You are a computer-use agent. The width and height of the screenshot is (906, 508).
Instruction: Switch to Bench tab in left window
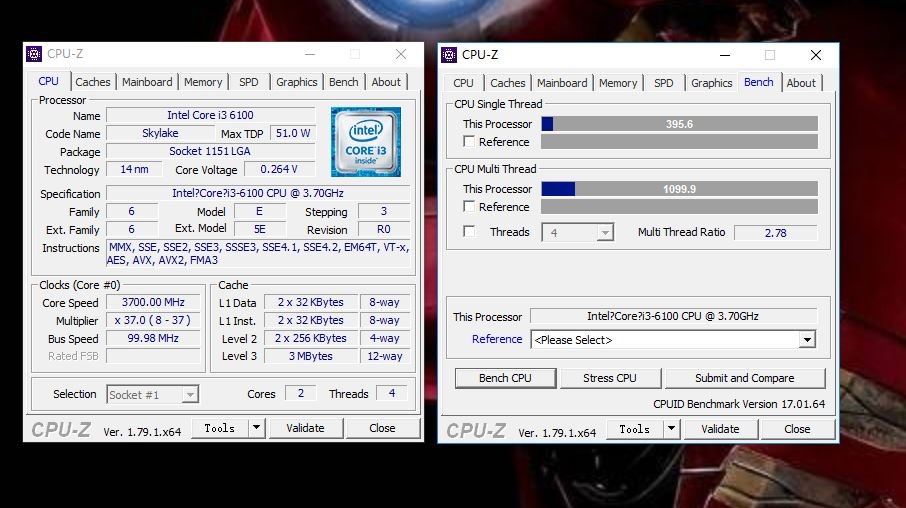pos(344,82)
